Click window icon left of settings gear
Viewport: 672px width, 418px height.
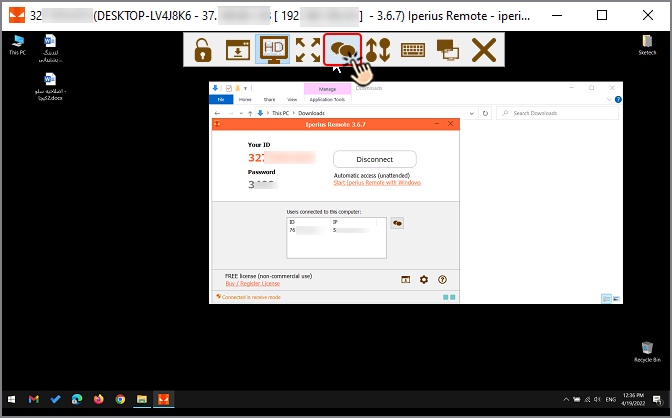click(405, 280)
